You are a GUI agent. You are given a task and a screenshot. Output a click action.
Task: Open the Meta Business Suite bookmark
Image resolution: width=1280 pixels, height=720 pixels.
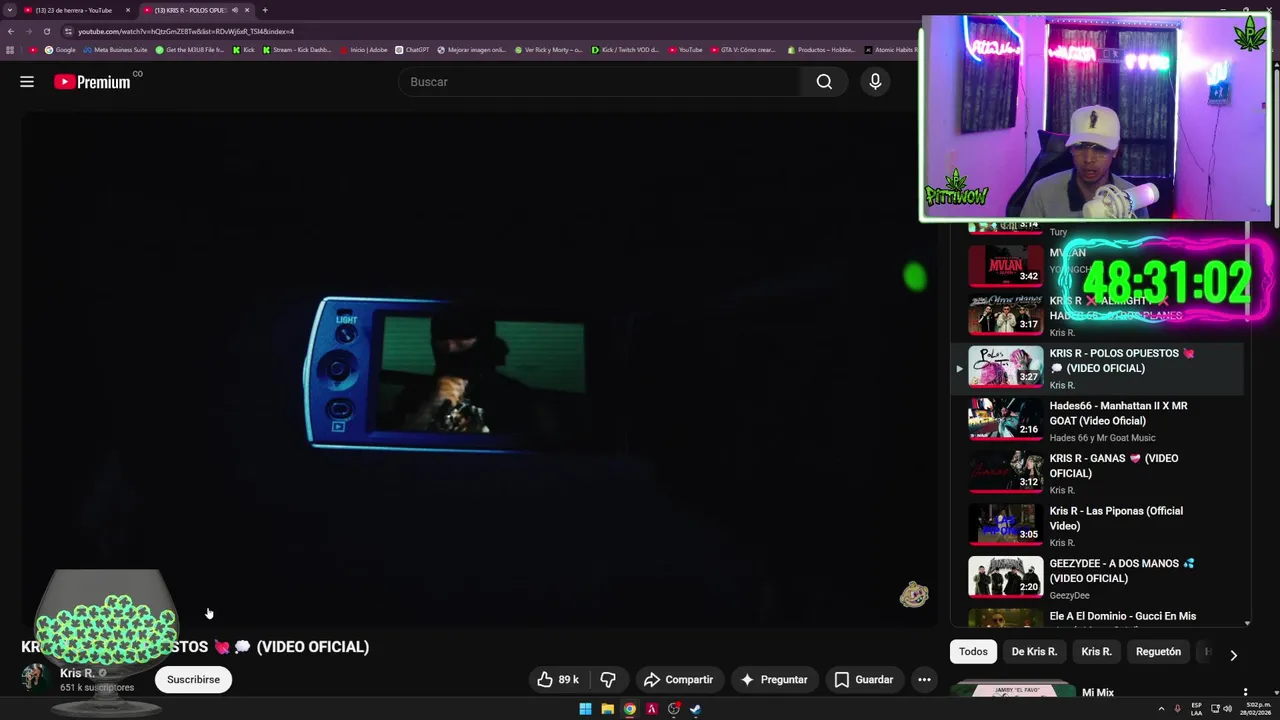coord(115,50)
